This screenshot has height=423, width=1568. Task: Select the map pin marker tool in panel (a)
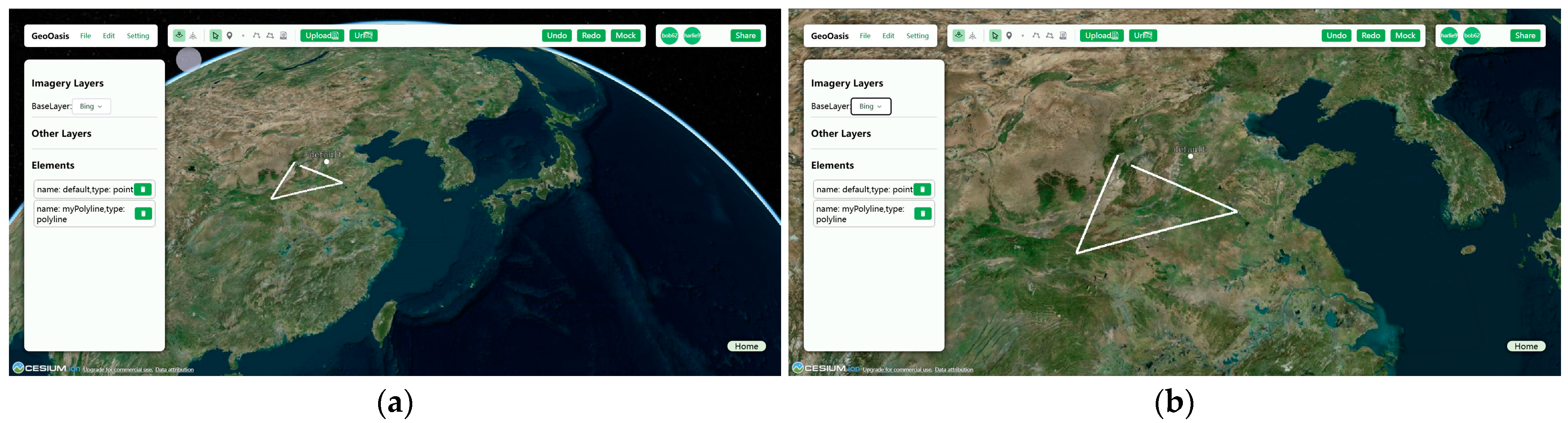coord(229,35)
